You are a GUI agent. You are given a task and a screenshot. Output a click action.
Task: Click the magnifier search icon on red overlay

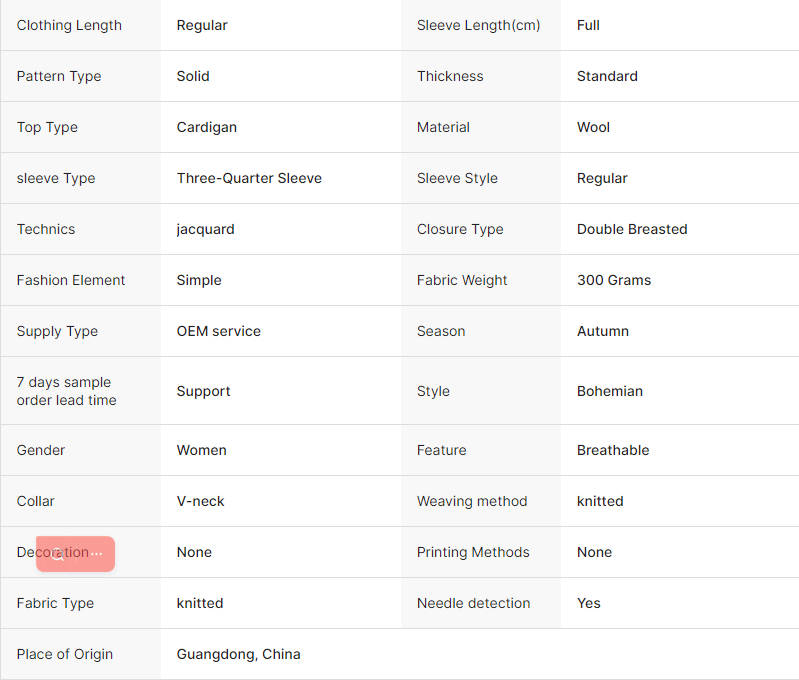click(x=58, y=554)
